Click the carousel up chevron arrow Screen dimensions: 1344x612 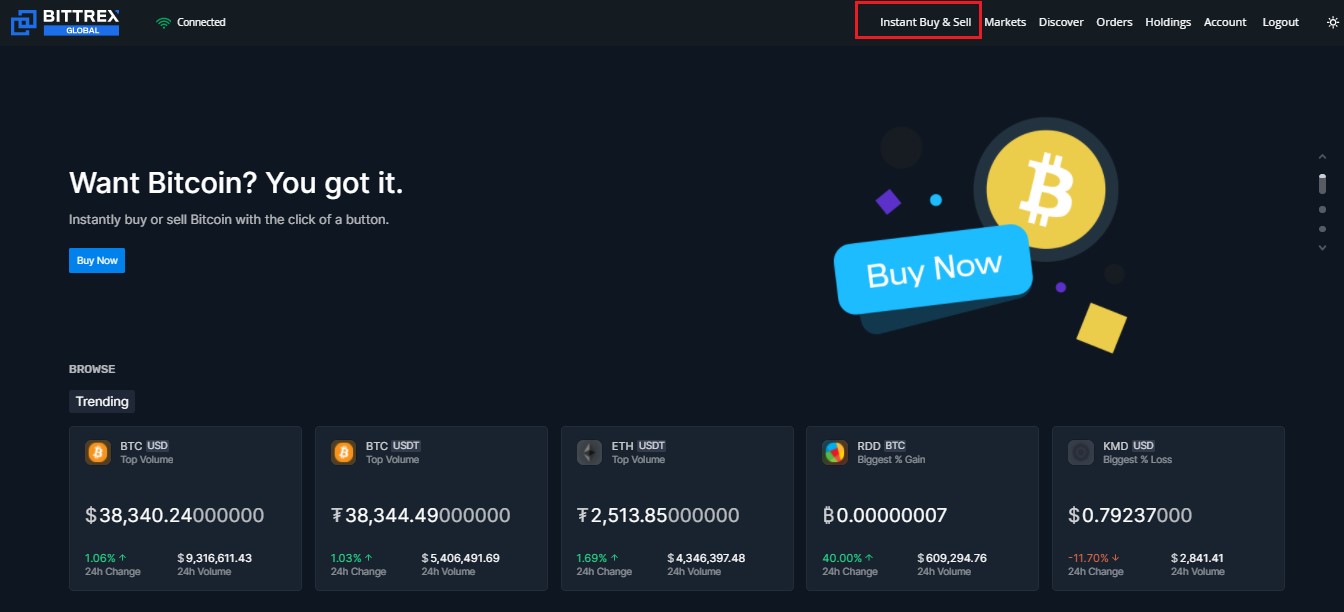1322,157
